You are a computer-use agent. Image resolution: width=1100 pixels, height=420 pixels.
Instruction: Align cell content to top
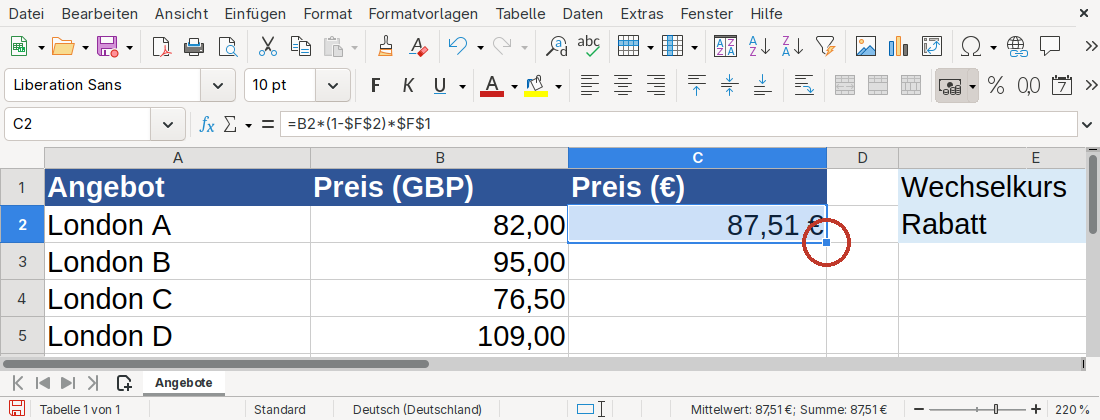[697, 86]
